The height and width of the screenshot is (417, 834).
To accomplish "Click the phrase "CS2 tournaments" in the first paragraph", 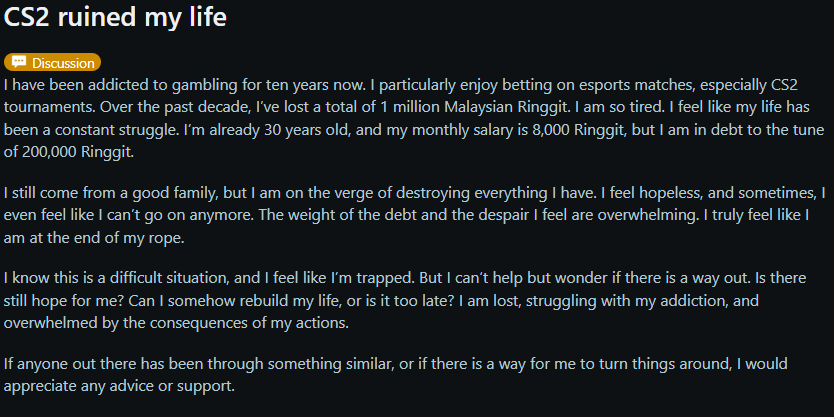I will (x=63, y=109).
